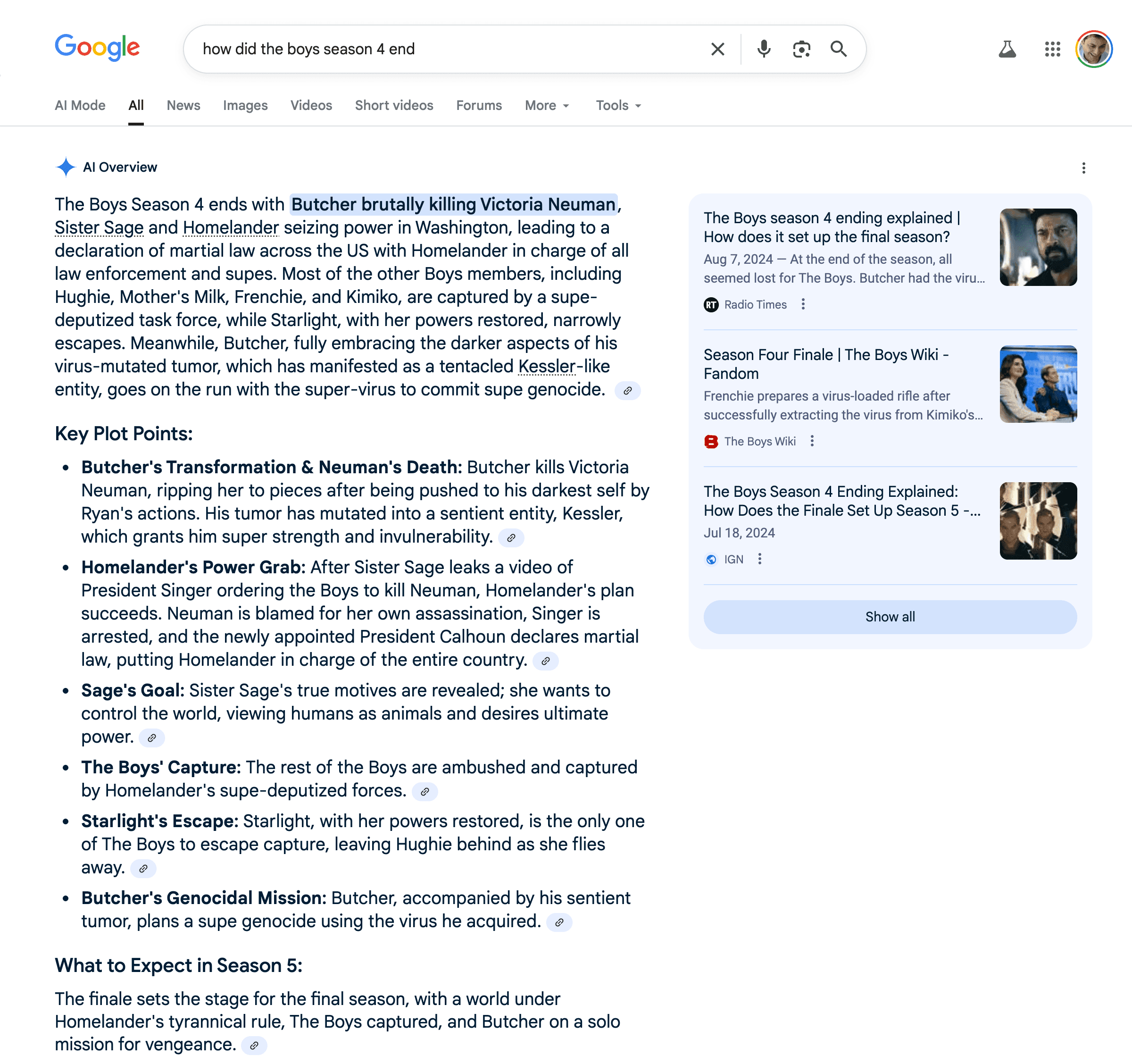The width and height of the screenshot is (1132, 1064).
Task: Open IGN result three-dot menu
Action: pos(759,559)
